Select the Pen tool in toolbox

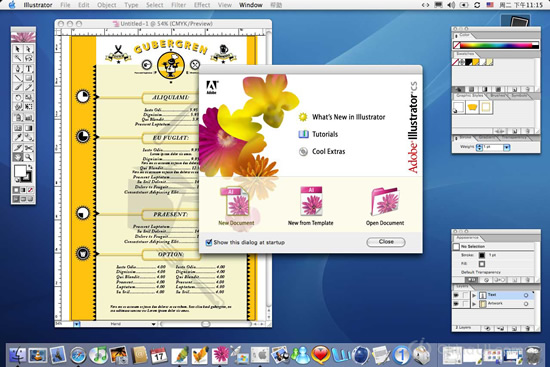18,68
